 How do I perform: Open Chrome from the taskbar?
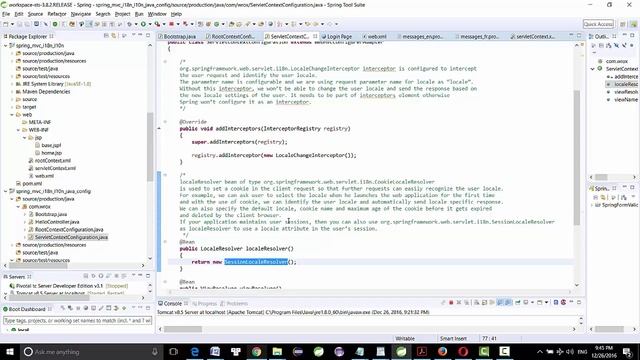pyautogui.click(x=256, y=351)
